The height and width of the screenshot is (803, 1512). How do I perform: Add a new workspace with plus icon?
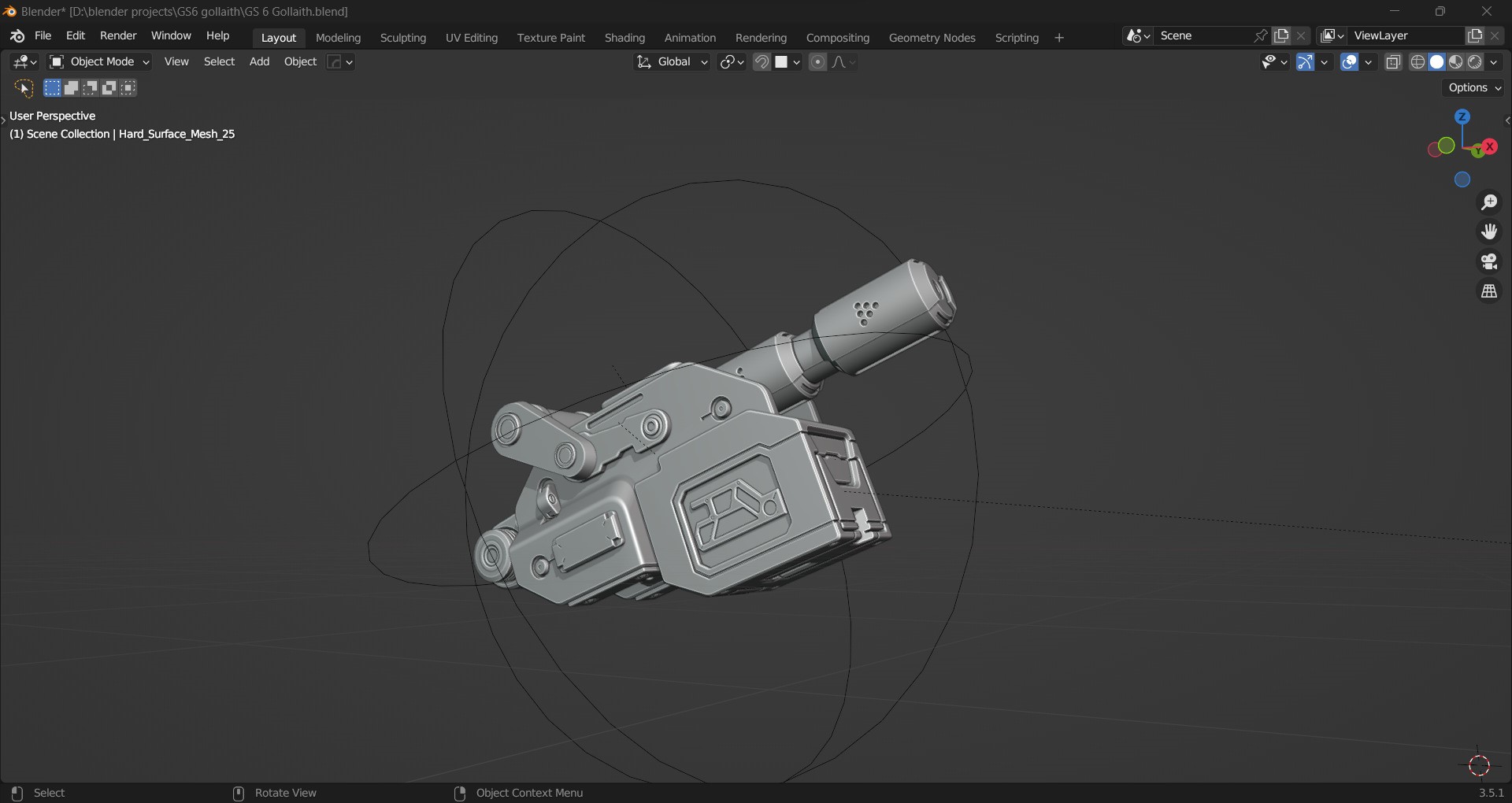tap(1059, 38)
